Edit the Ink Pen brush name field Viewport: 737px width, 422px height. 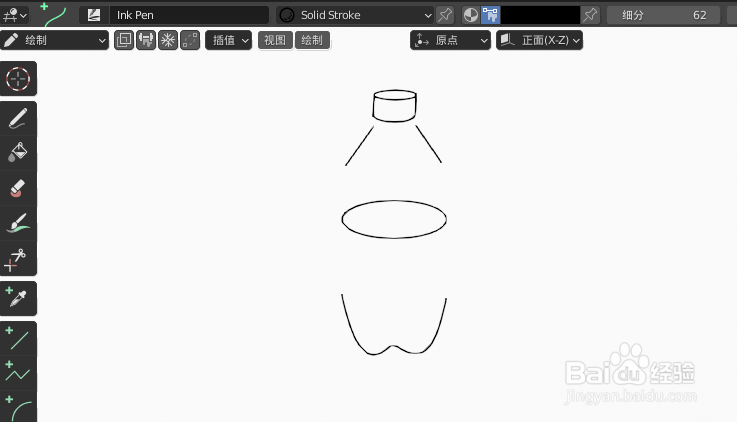189,15
